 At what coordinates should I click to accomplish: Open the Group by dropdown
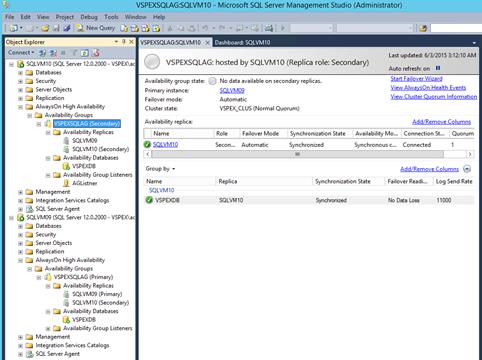point(160,169)
